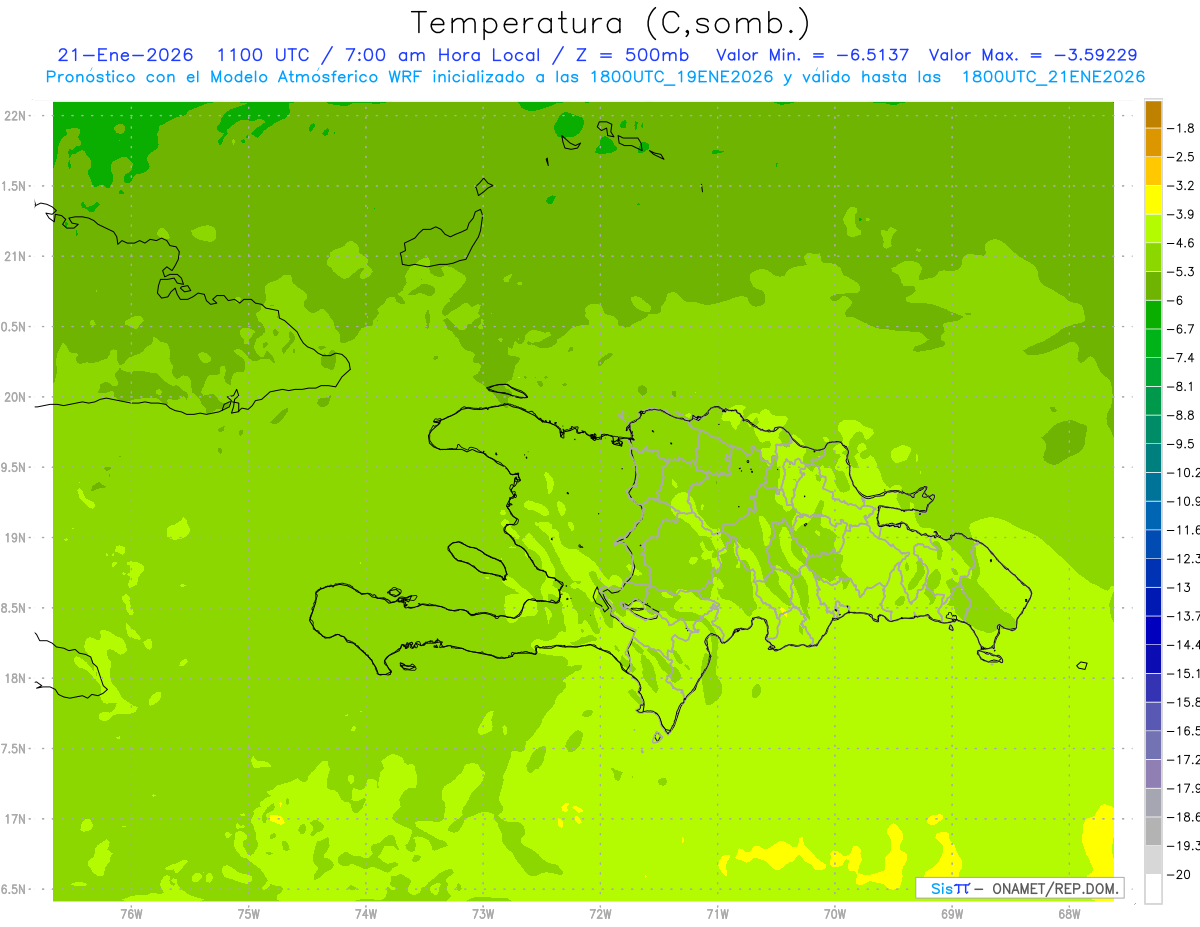Click the "-1.8" colorbar label

1183,128
